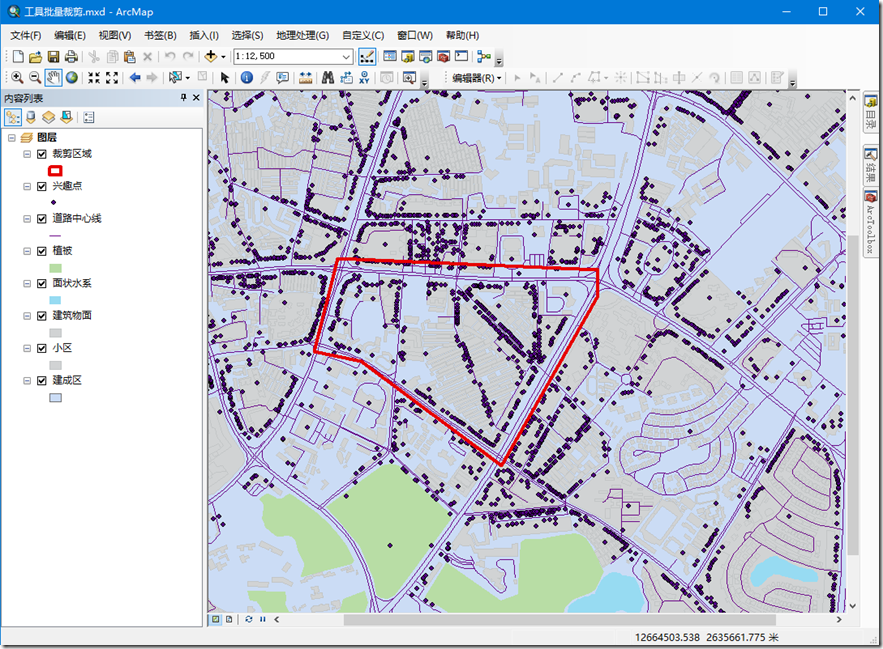Open the Catalog window icon

pos(408,56)
